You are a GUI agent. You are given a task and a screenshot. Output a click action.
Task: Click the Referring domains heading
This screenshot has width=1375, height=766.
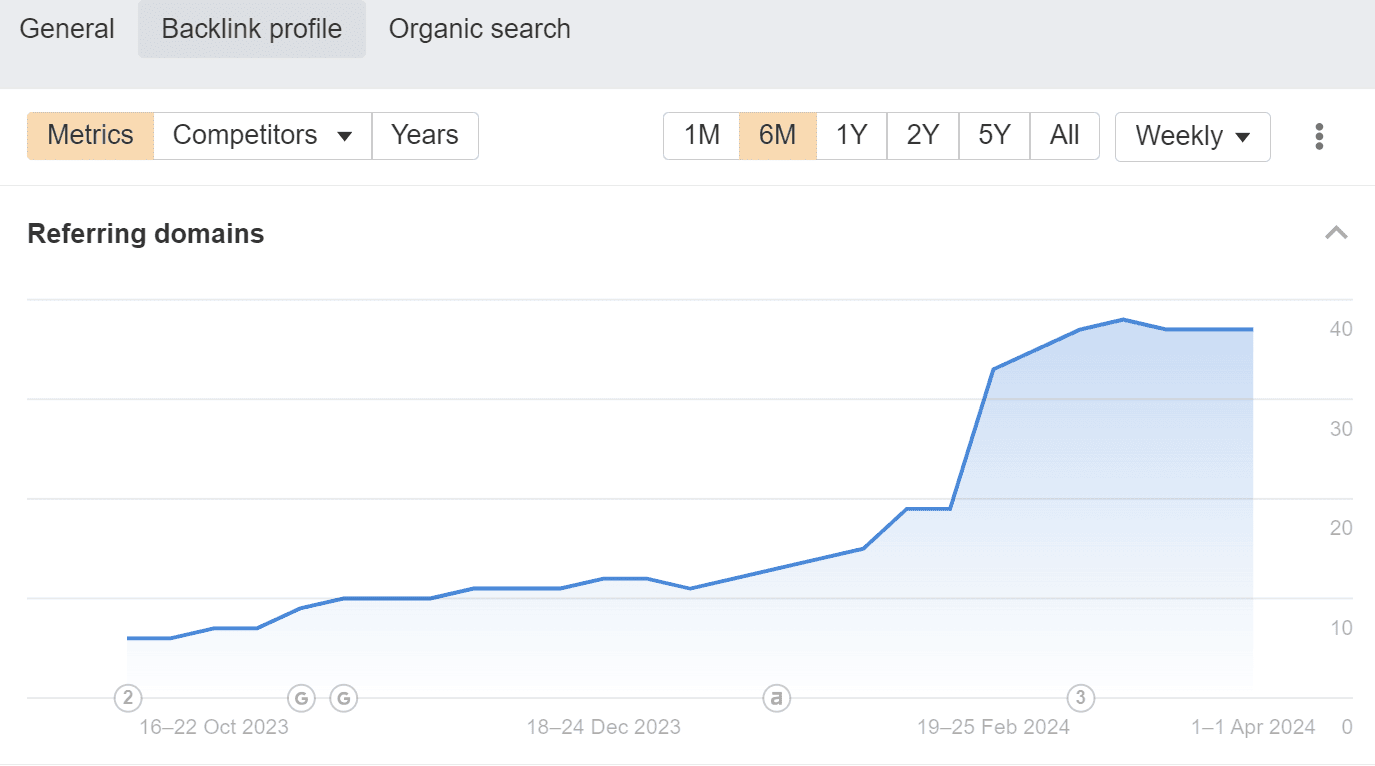[x=146, y=234]
